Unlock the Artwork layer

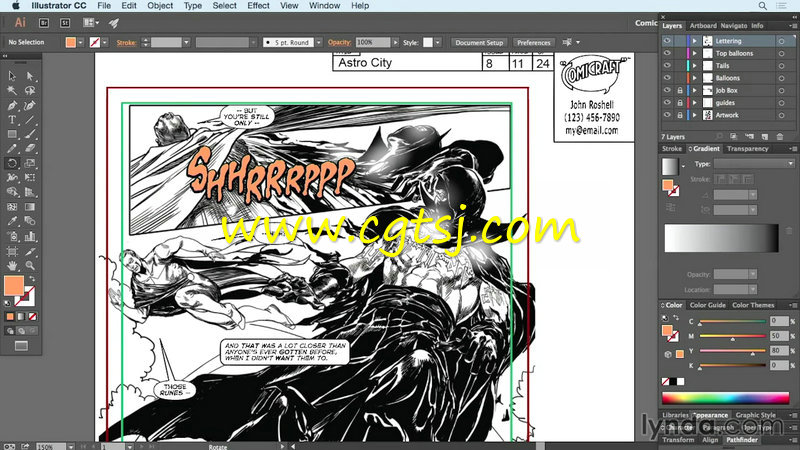[x=680, y=115]
